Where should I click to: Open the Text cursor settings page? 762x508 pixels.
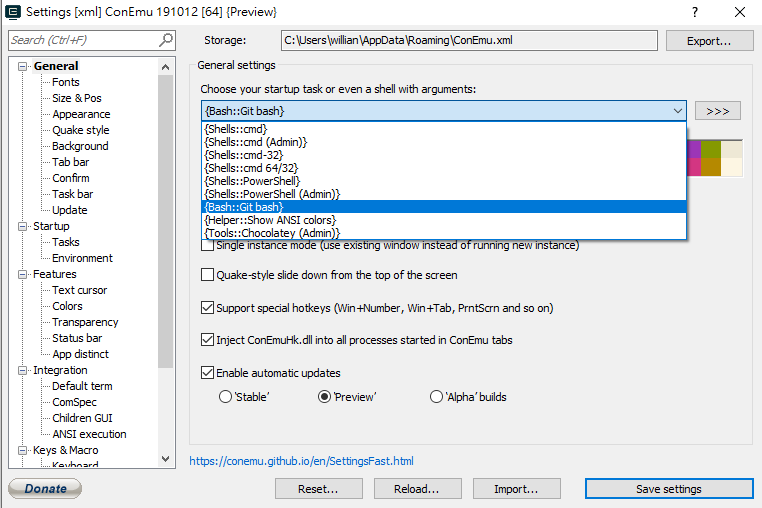click(80, 290)
